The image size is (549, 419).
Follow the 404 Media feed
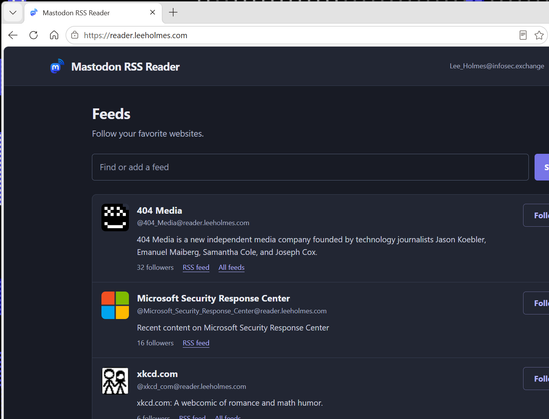pyautogui.click(x=536, y=215)
